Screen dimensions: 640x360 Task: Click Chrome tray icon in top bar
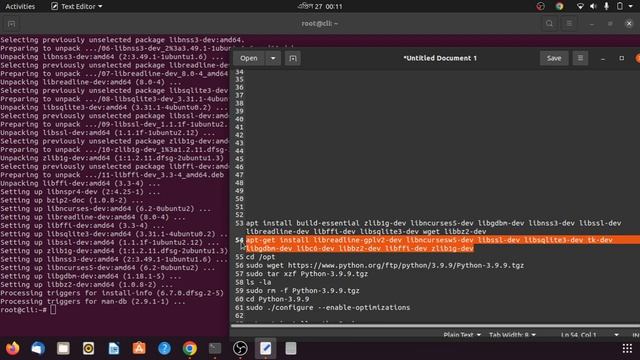pos(560,6)
